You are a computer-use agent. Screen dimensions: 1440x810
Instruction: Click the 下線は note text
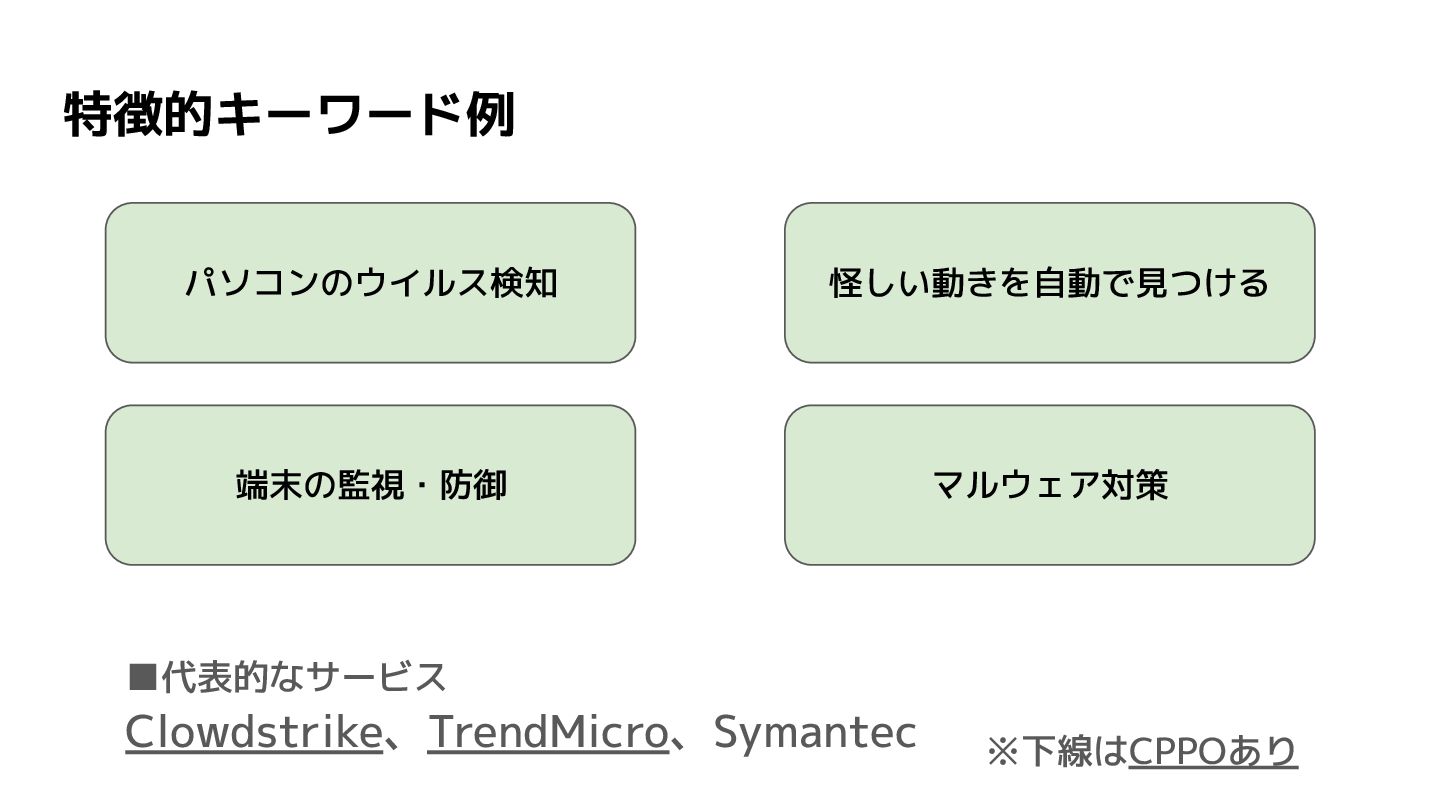point(1074,751)
